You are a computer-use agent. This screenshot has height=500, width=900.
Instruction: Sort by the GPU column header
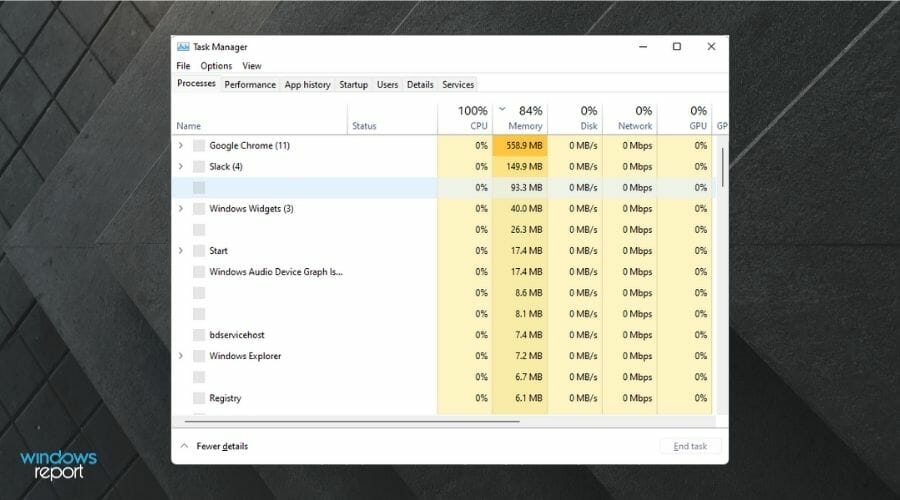coord(685,118)
